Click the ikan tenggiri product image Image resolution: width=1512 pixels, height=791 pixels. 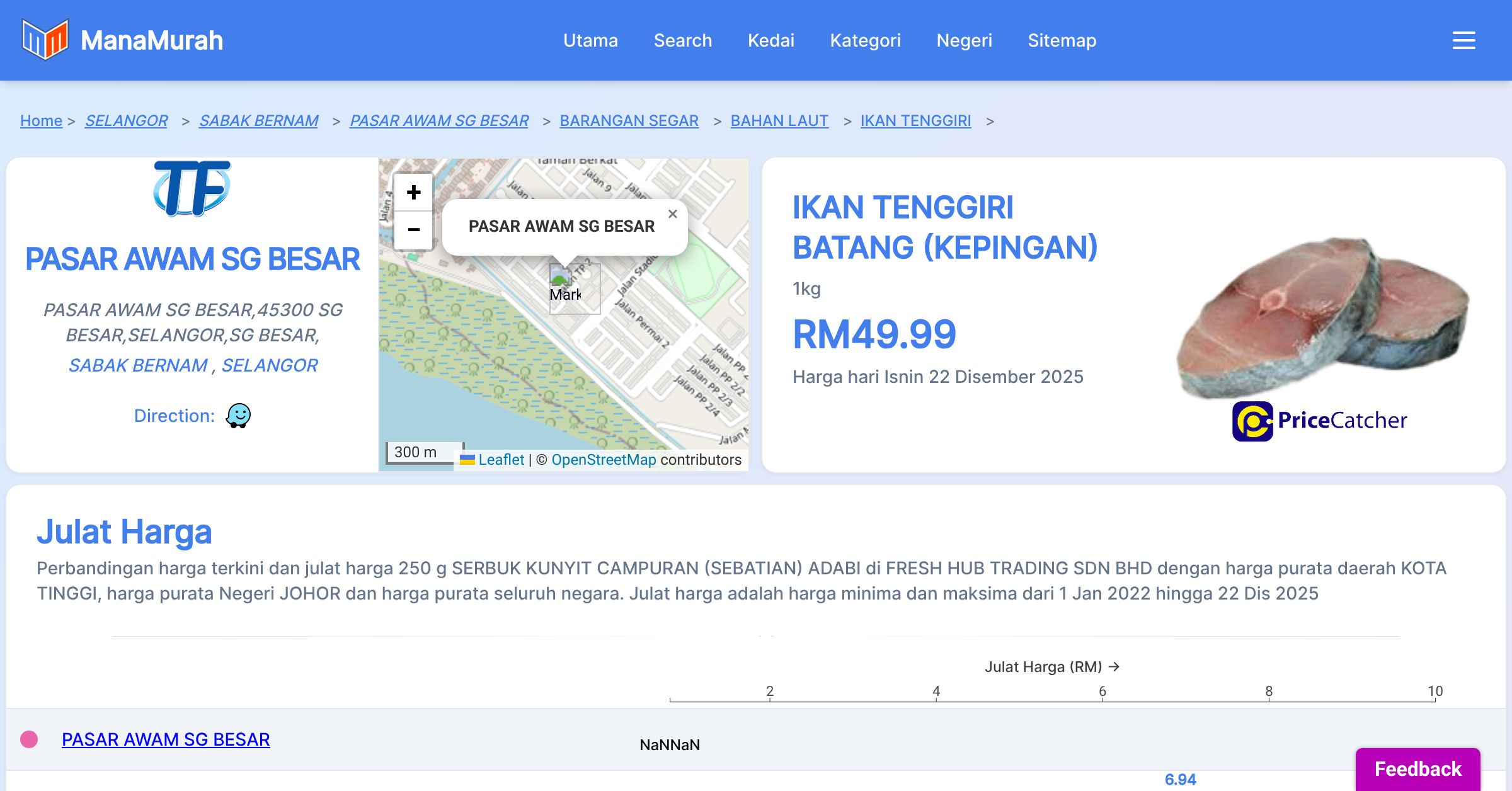tap(1322, 317)
